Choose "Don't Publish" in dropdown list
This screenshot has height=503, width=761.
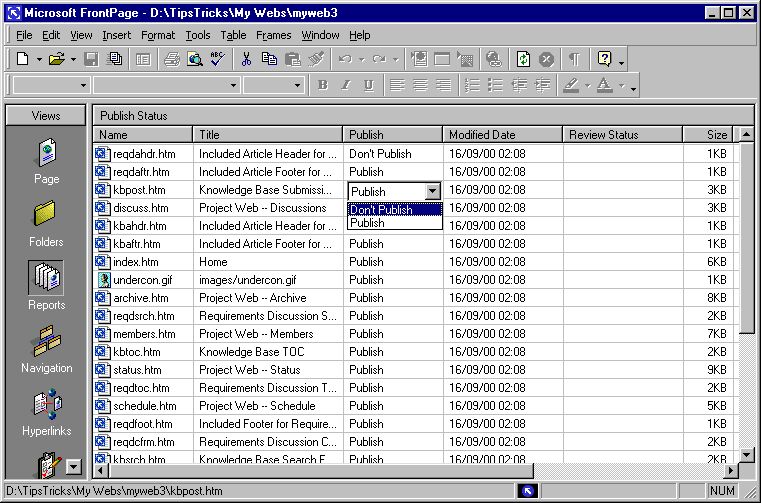coord(395,210)
